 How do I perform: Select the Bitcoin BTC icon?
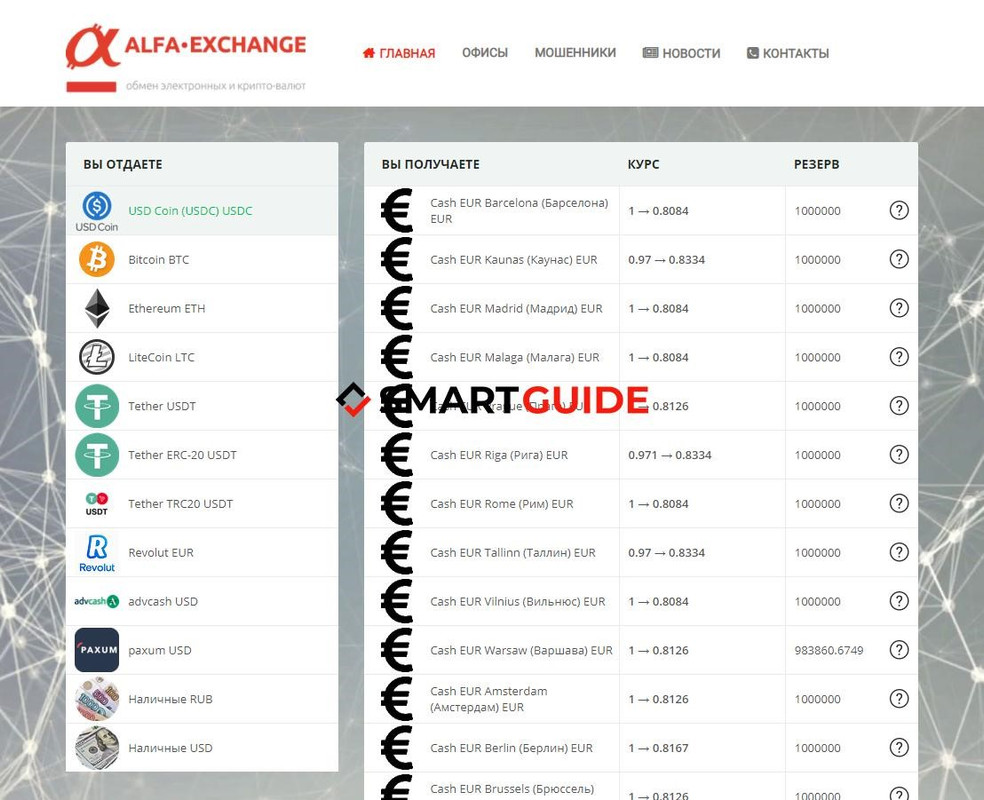97,260
